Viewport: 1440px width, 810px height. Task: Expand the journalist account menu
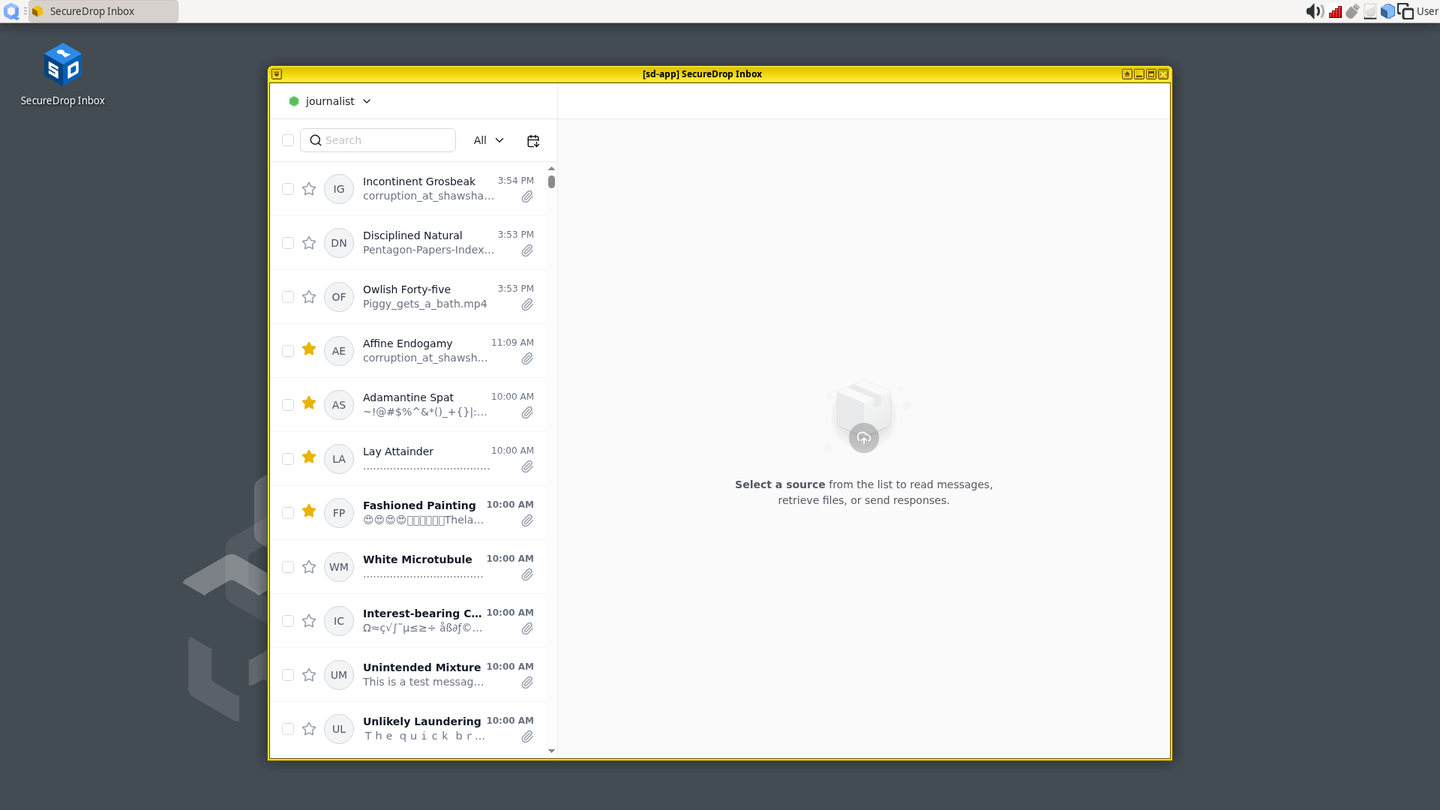(x=330, y=101)
